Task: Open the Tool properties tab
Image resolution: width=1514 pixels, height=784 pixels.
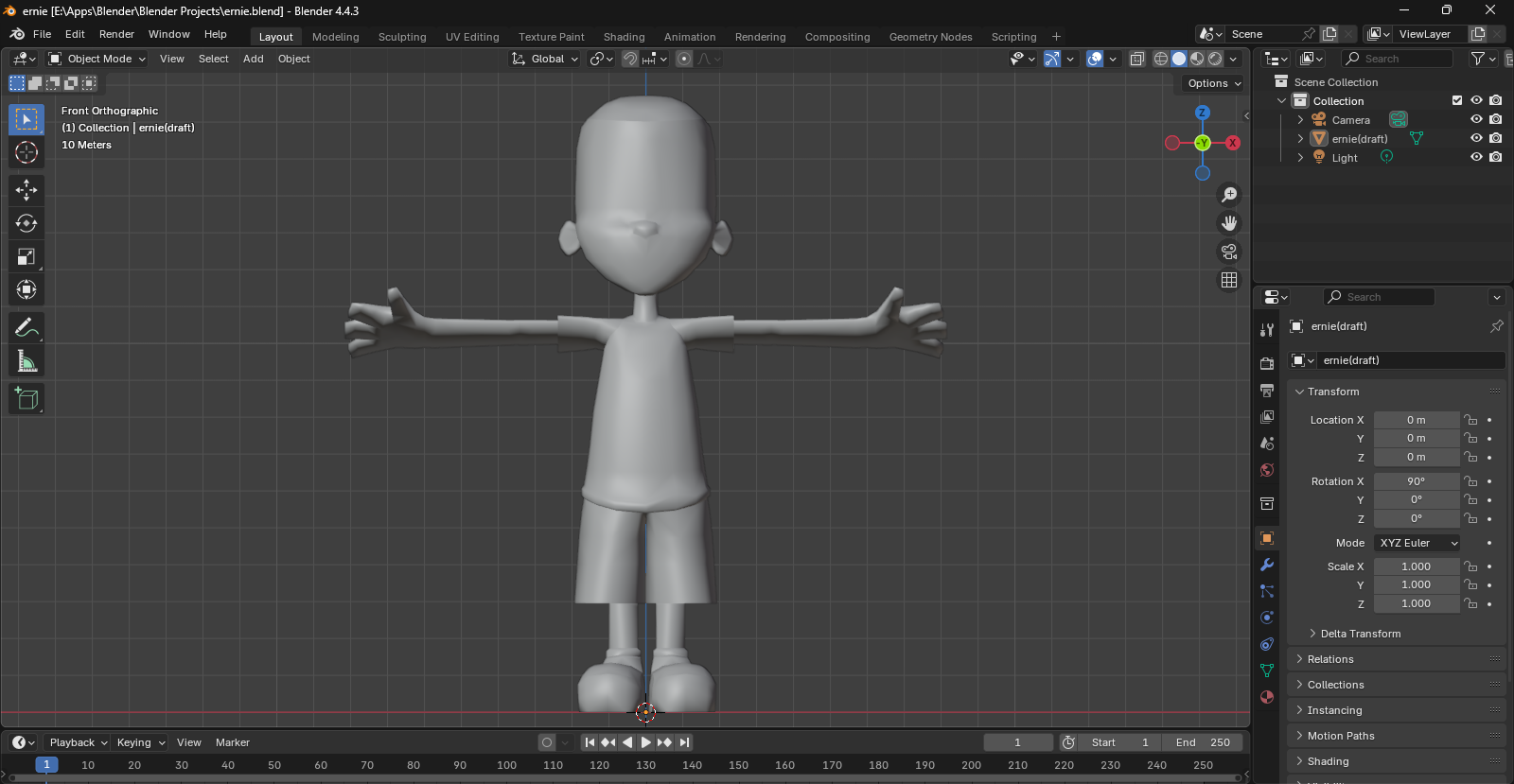Action: click(x=1267, y=330)
